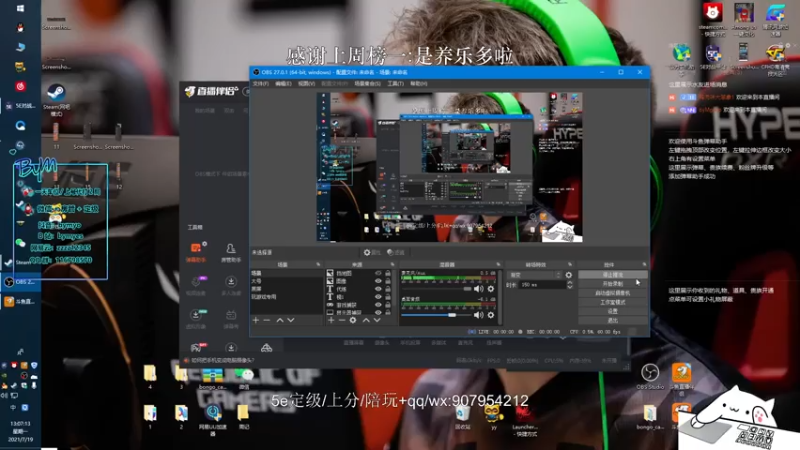
Task: Remove selected source with the minus icon
Action: 342,320
